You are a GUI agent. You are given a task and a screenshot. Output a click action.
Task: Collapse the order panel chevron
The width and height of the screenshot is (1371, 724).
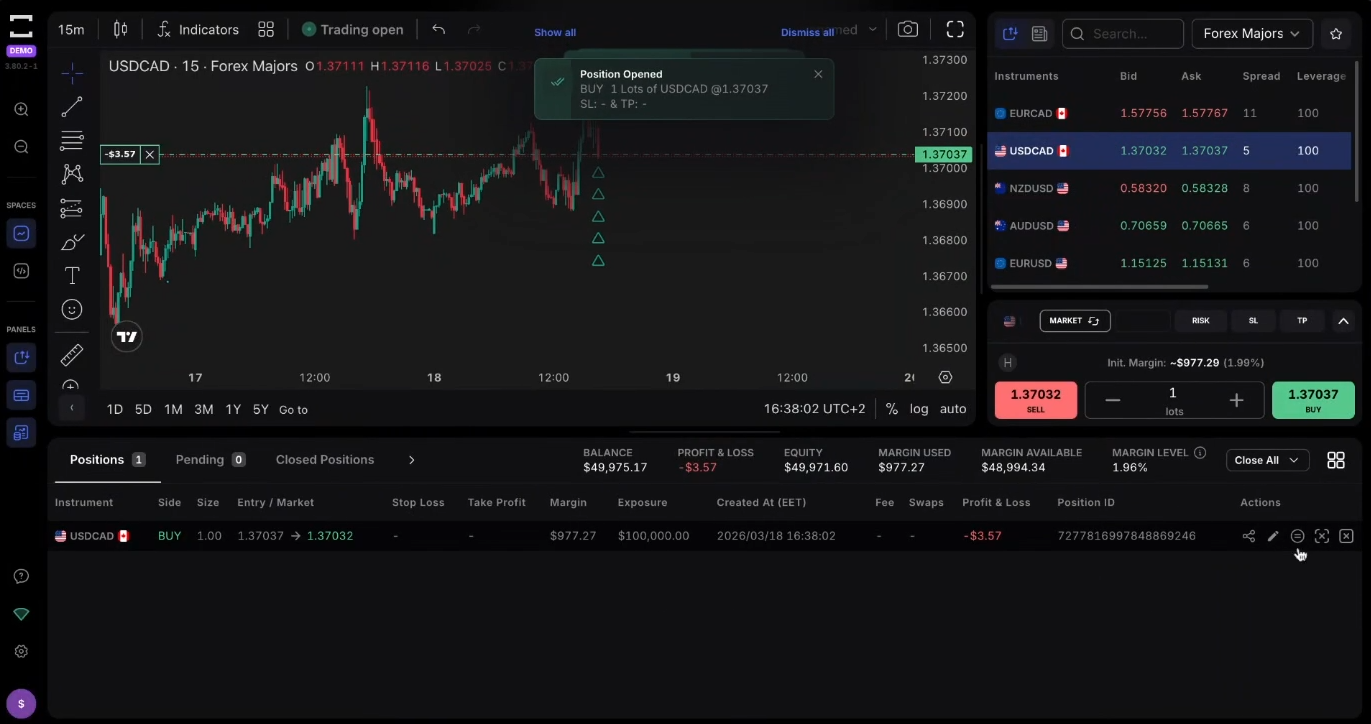1343,321
